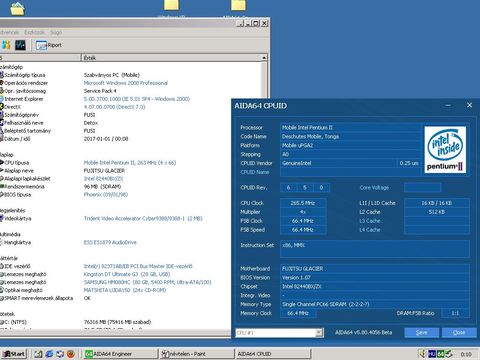Select the BIOS típusa row icon

coord(1,195)
